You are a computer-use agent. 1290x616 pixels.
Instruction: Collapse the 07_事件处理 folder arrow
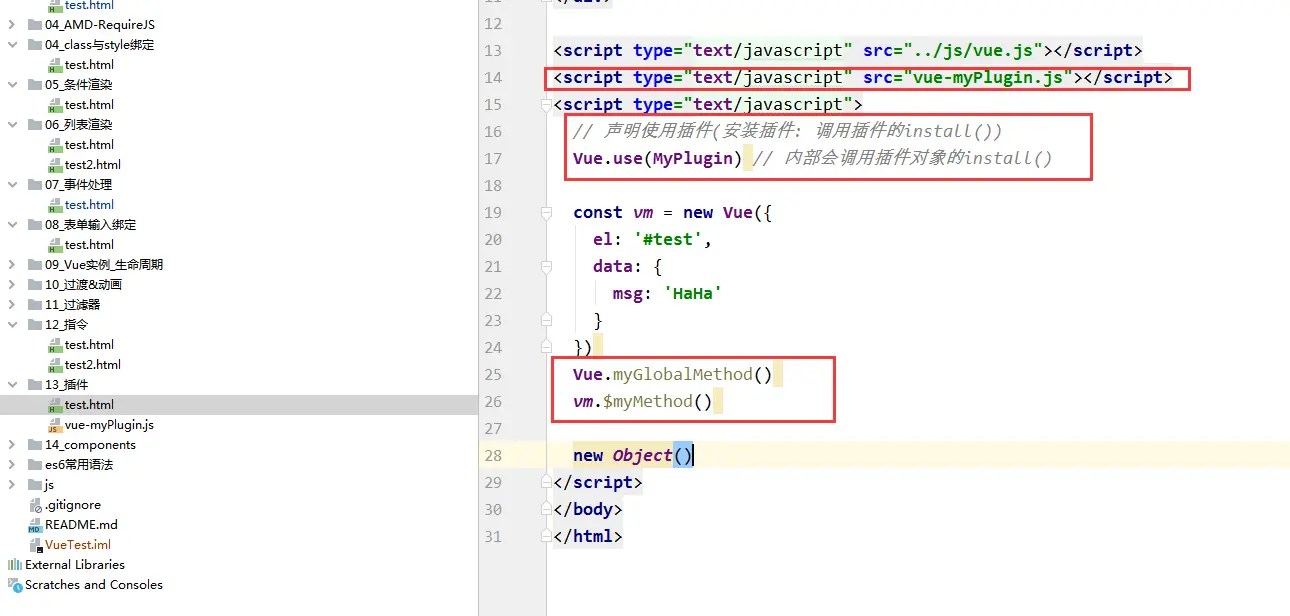[x=12, y=185]
